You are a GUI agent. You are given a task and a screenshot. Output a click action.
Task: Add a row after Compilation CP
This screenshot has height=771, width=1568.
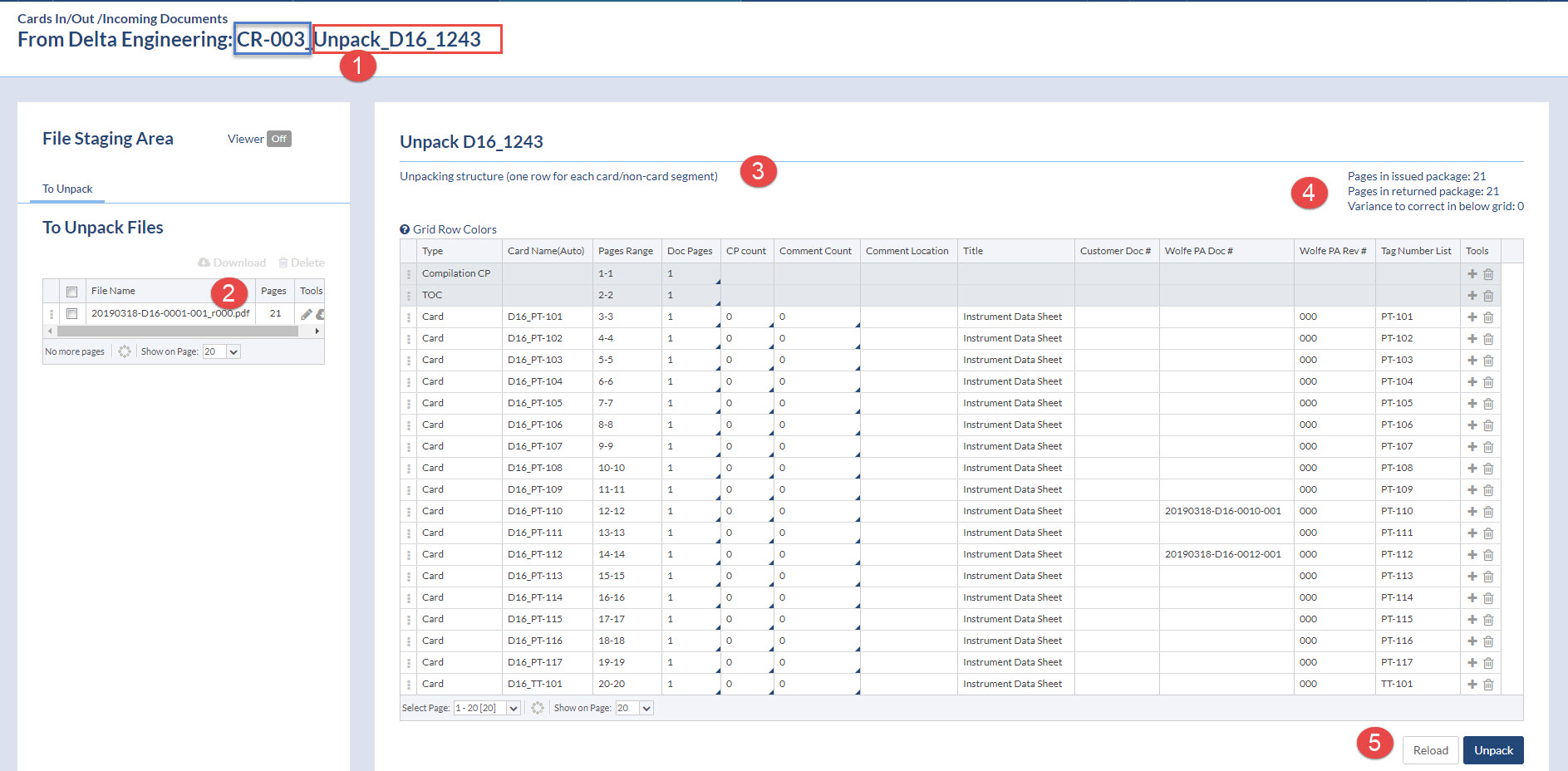tap(1472, 273)
